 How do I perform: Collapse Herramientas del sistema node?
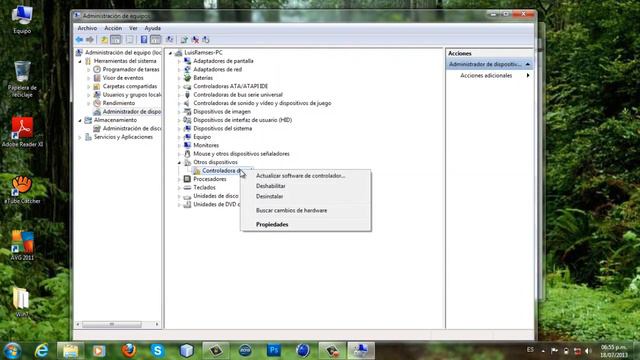tap(80, 61)
